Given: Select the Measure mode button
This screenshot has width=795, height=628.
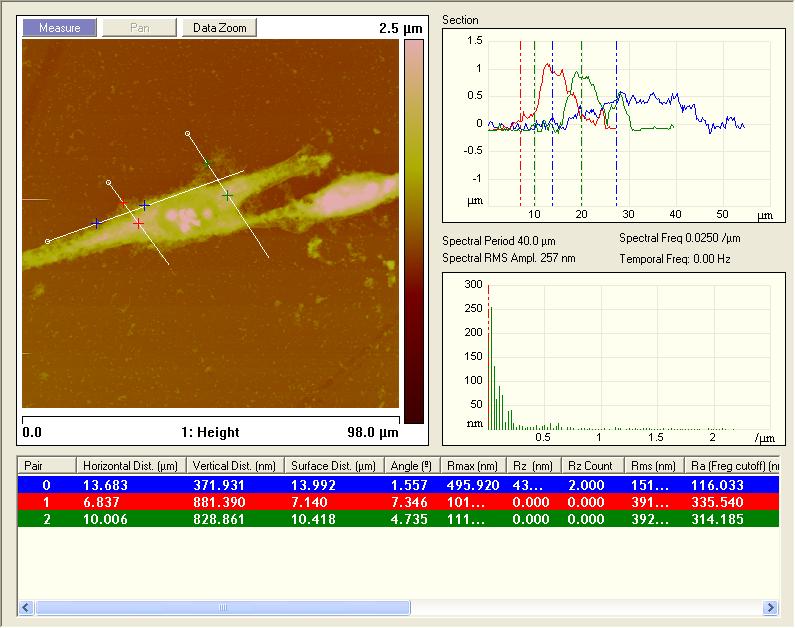Looking at the screenshot, I should point(60,28).
